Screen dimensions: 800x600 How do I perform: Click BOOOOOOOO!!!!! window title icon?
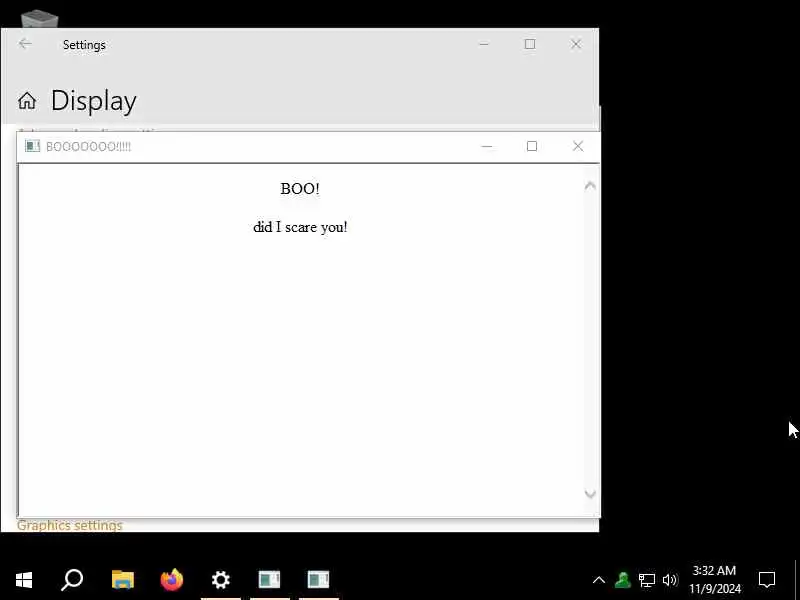[32, 146]
